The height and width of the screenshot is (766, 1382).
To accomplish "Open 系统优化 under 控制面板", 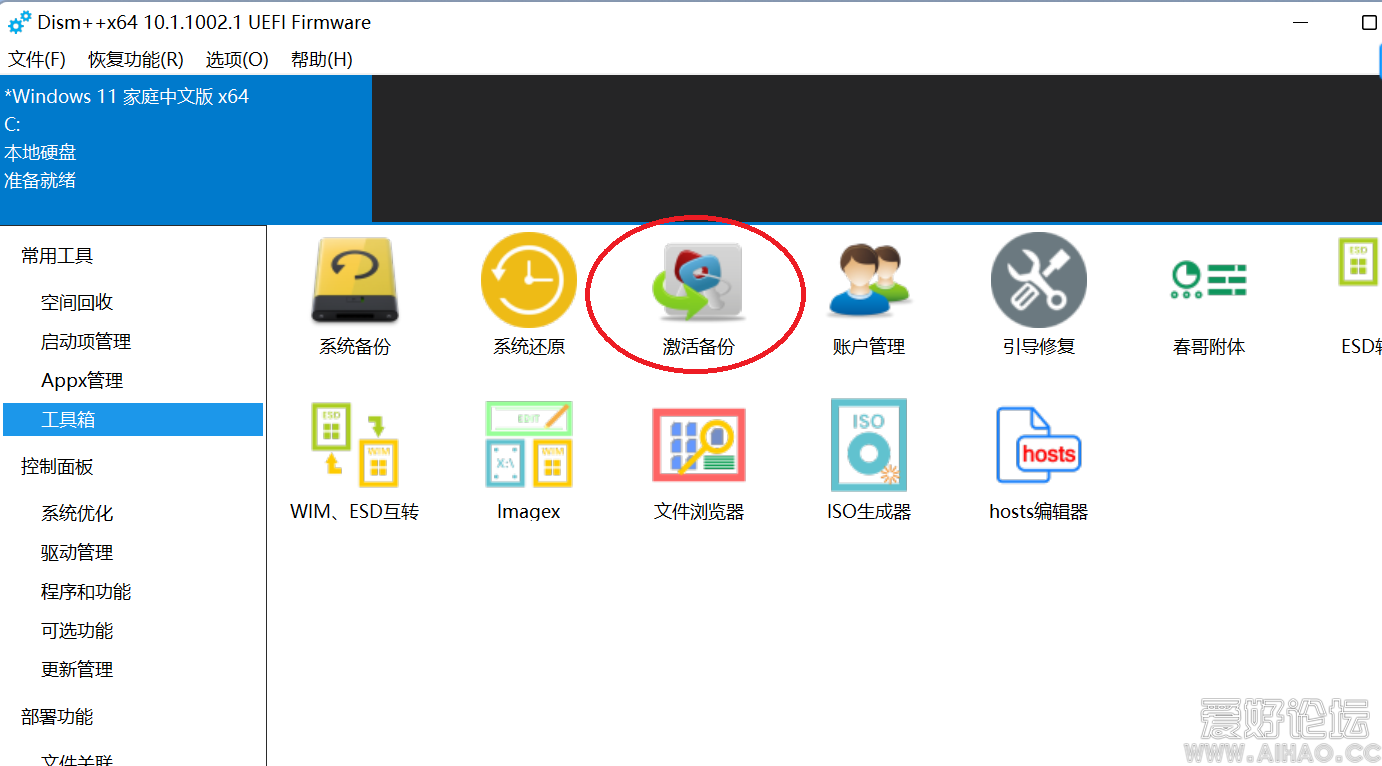I will (77, 513).
